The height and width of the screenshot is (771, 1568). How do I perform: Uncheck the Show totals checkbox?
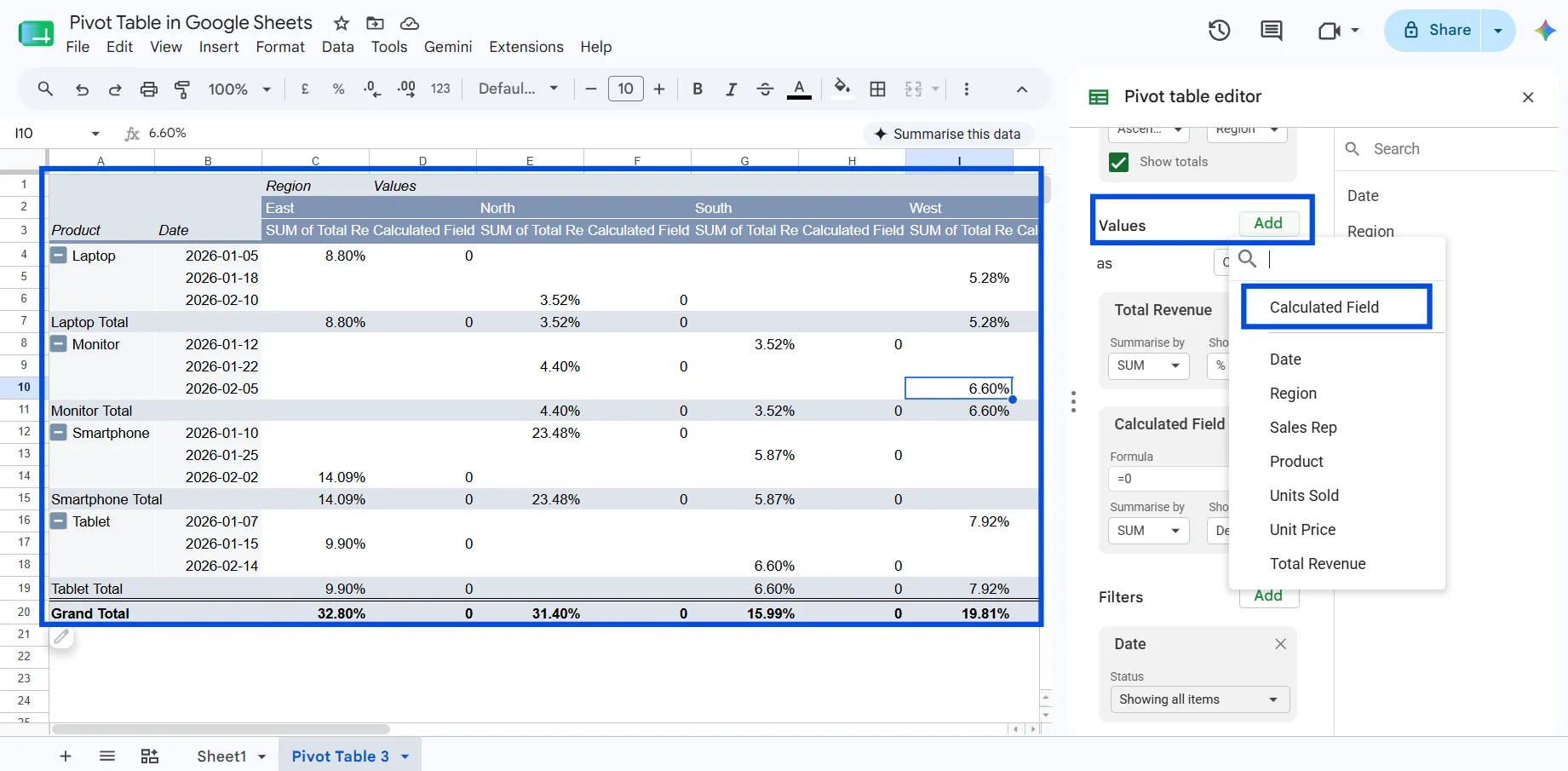click(1118, 162)
